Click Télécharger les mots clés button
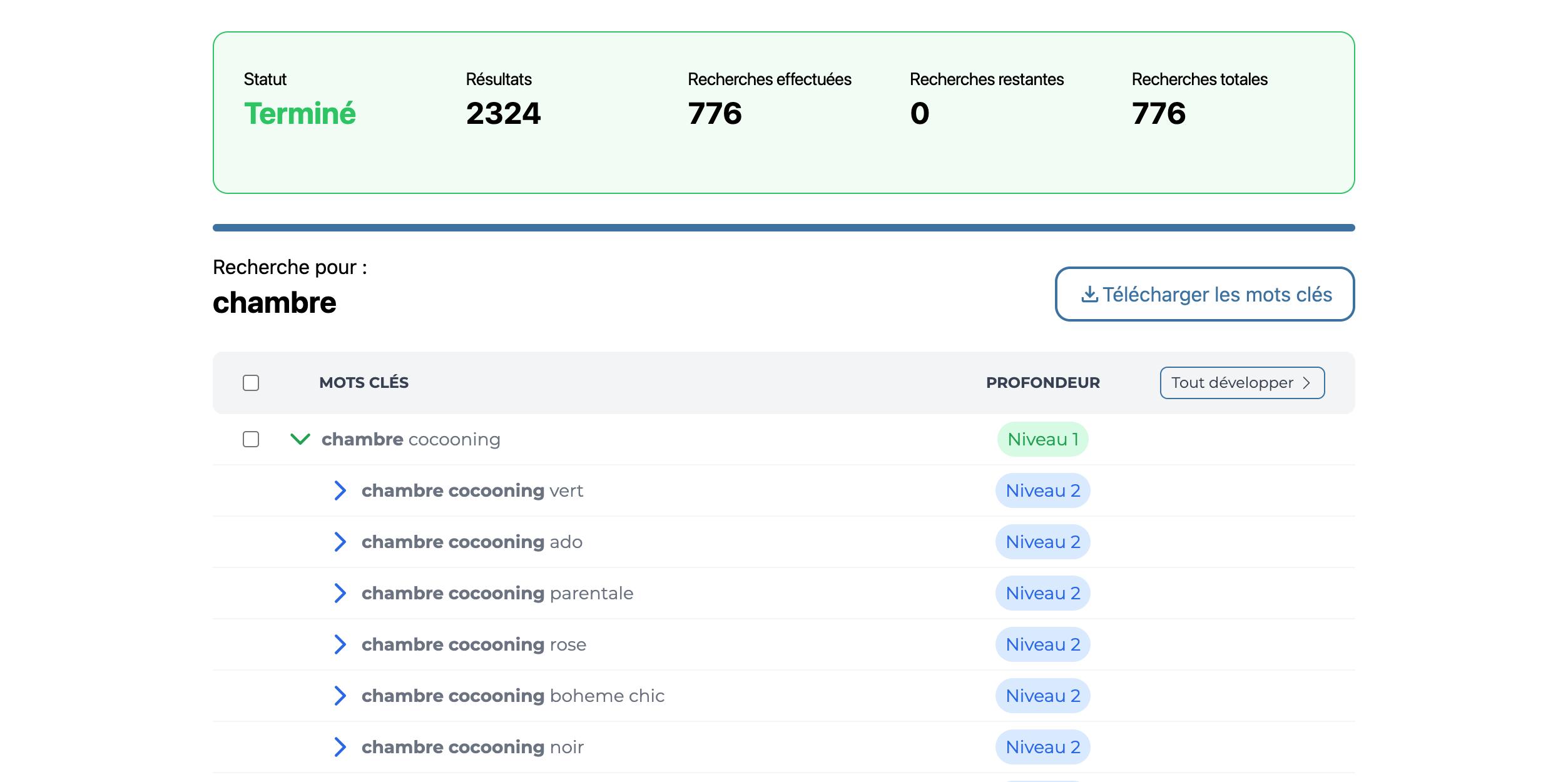Viewport: 1568px width, 782px height. pyautogui.click(x=1204, y=294)
